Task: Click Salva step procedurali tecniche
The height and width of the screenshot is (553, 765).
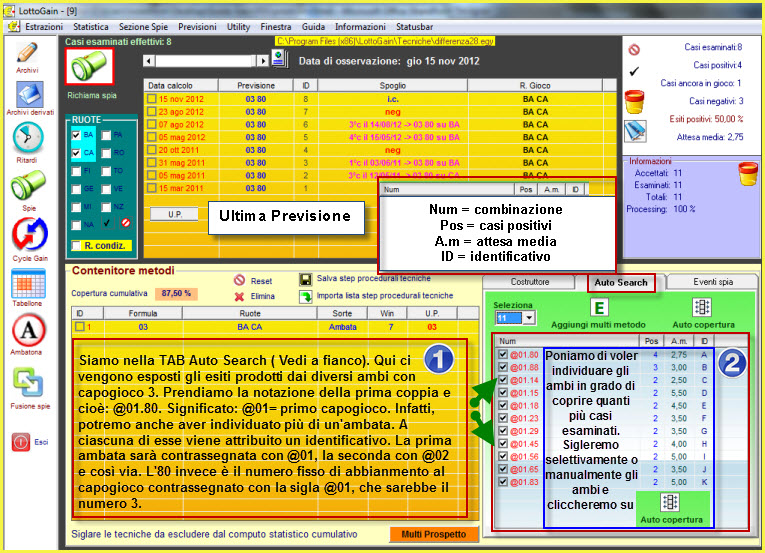Action: [x=374, y=278]
